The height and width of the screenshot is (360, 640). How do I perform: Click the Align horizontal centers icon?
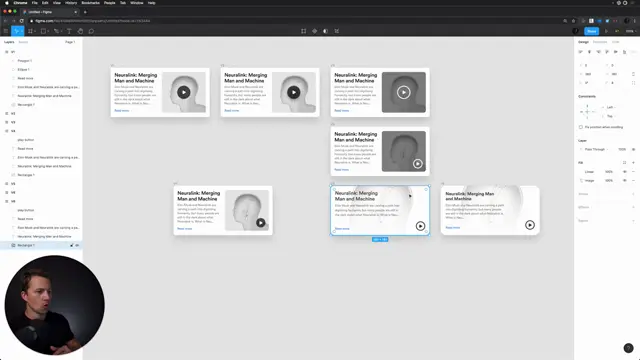[x=589, y=52]
